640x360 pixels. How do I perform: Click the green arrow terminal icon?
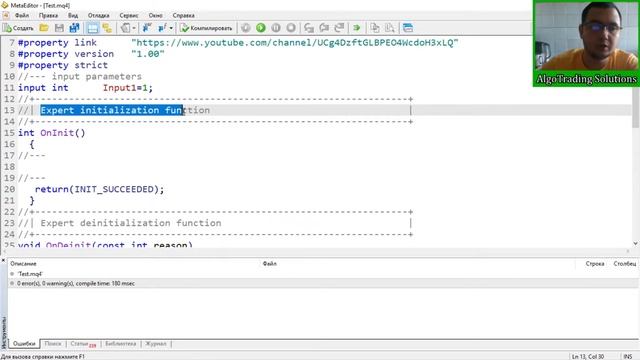(x=357, y=28)
